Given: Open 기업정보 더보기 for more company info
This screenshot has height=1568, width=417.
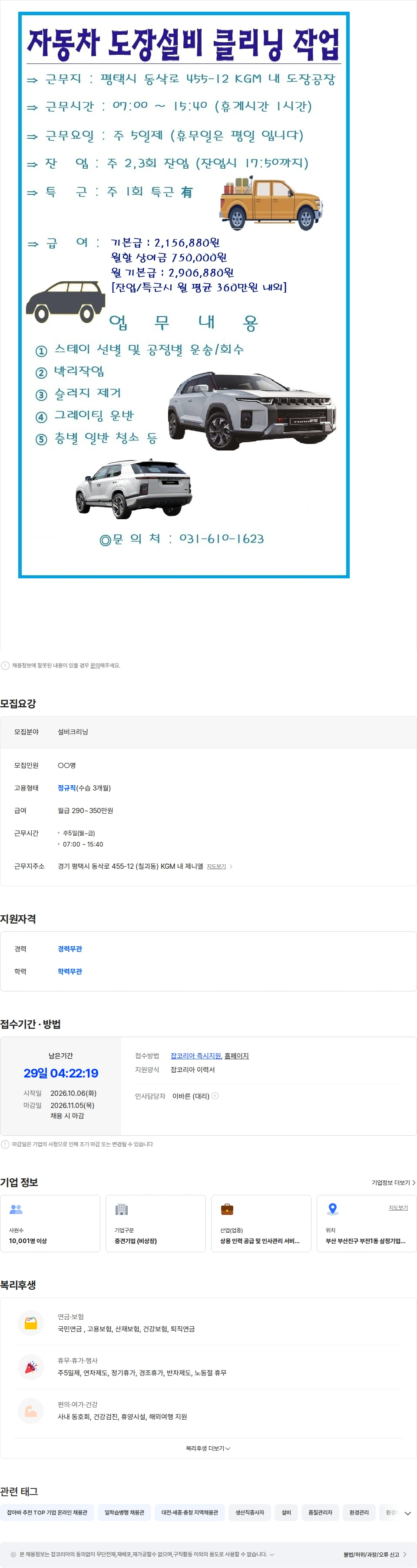Looking at the screenshot, I should (x=393, y=1183).
